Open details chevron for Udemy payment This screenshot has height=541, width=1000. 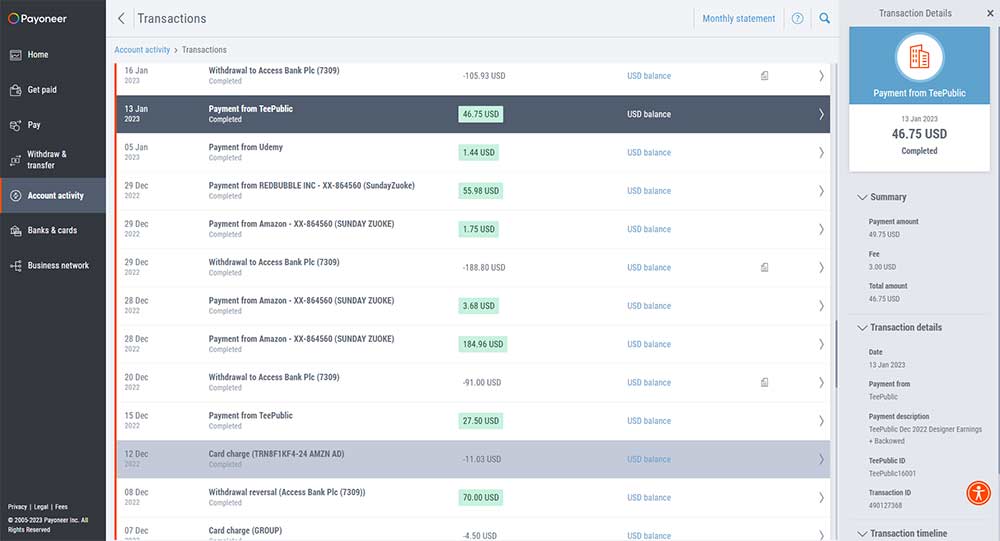(821, 152)
